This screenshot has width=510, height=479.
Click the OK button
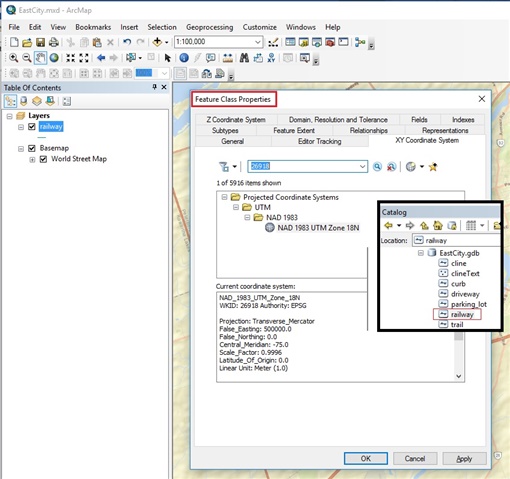point(365,459)
